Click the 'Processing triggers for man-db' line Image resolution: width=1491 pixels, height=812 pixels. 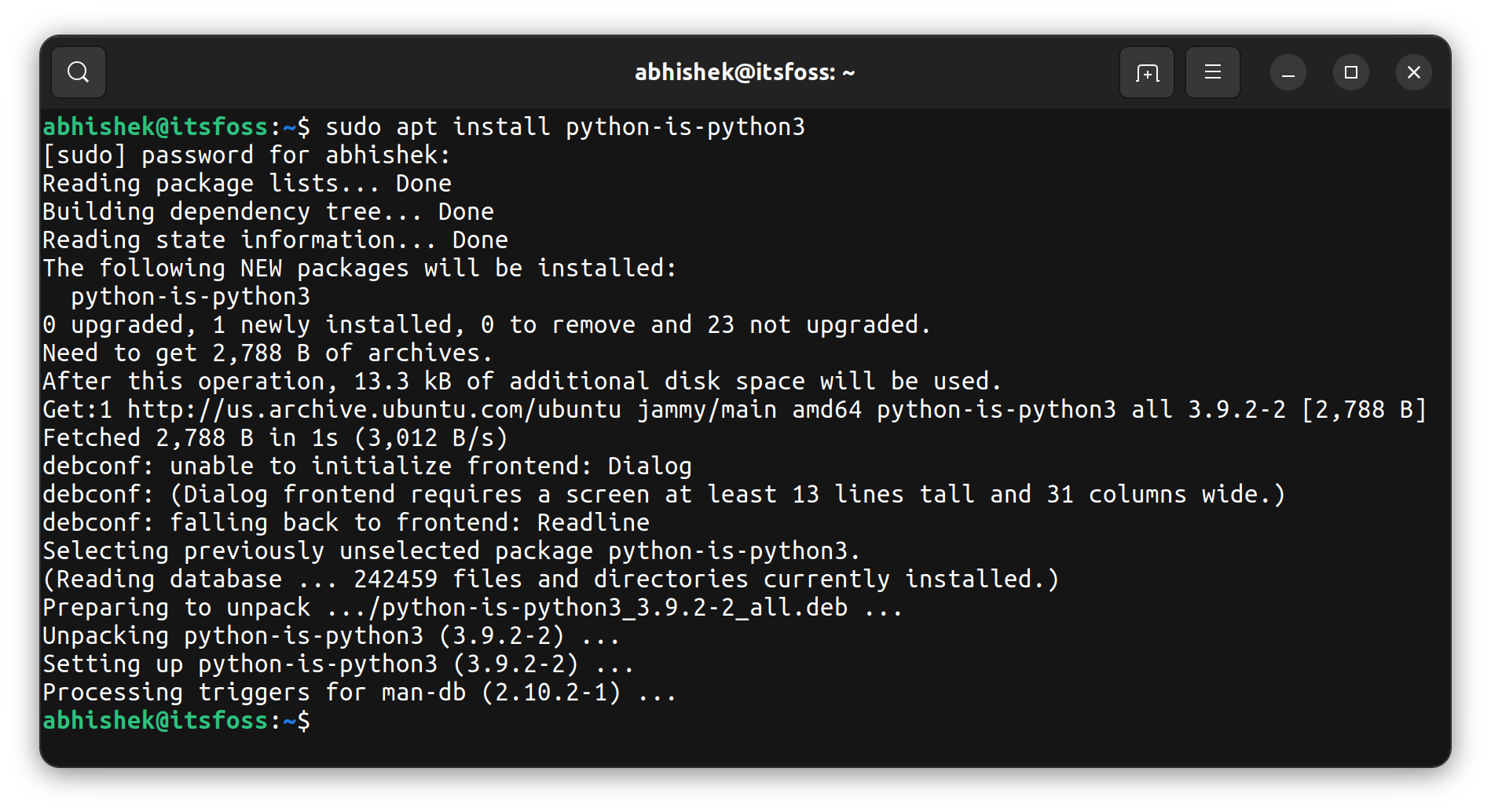[359, 692]
